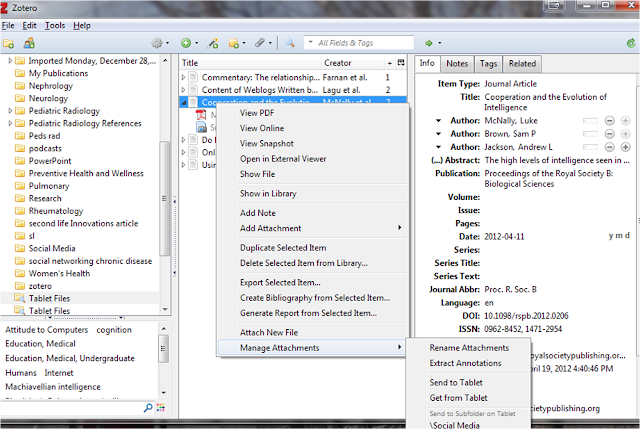Click the New Note icon
Image resolution: width=640 pixels, height=429 pixels.
point(234,43)
